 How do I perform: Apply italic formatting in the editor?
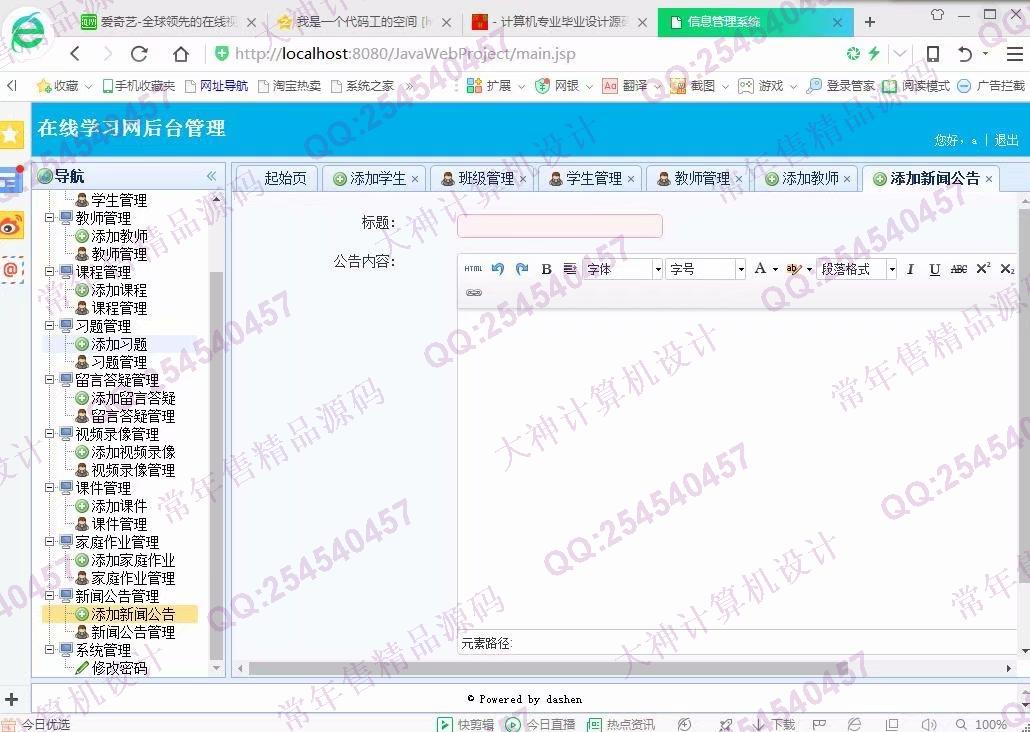[x=910, y=269]
